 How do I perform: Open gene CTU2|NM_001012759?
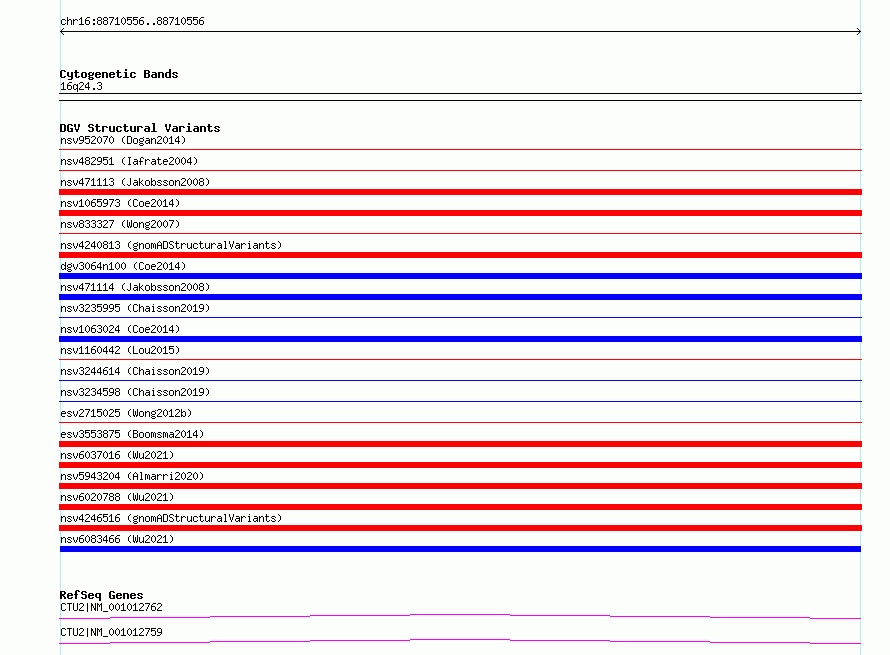[111, 632]
